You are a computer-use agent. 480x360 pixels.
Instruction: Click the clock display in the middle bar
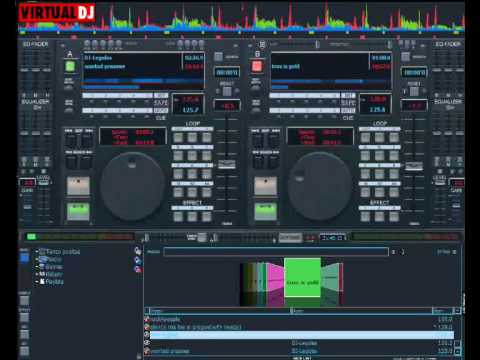(332, 238)
